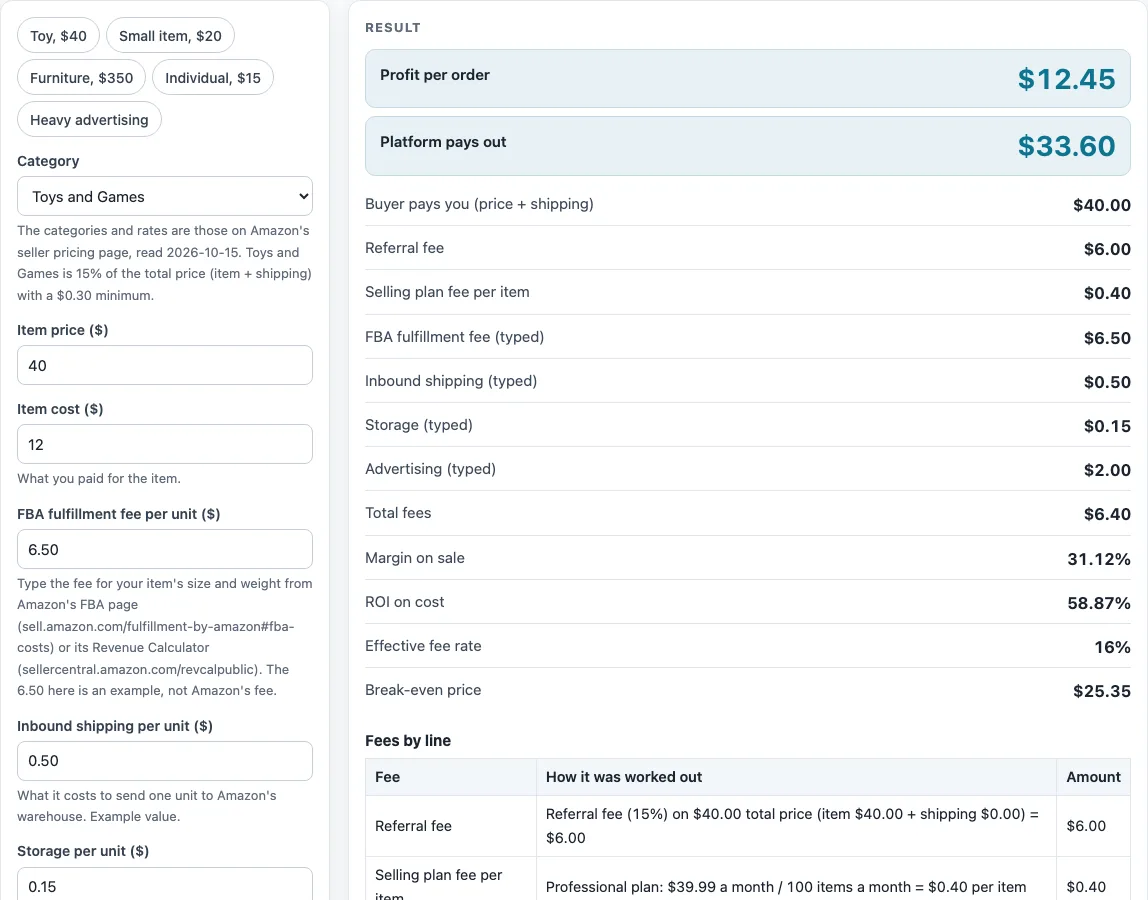Click into the Storage per unit field
Image resolution: width=1148 pixels, height=900 pixels.
(165, 884)
